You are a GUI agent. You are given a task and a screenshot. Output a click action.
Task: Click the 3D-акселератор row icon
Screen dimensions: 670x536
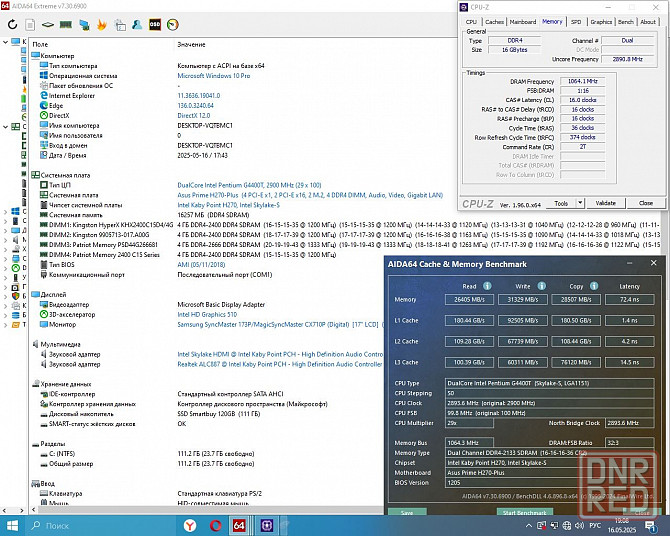point(44,314)
